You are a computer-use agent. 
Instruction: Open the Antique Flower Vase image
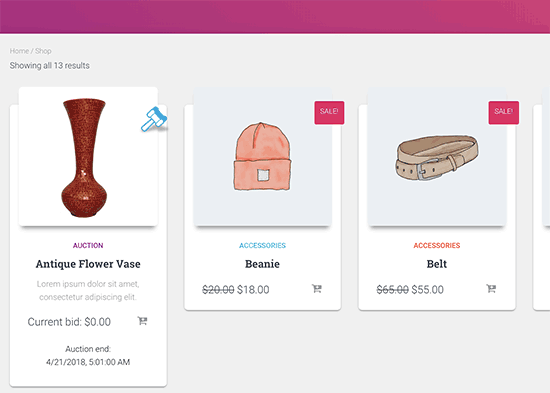88,156
